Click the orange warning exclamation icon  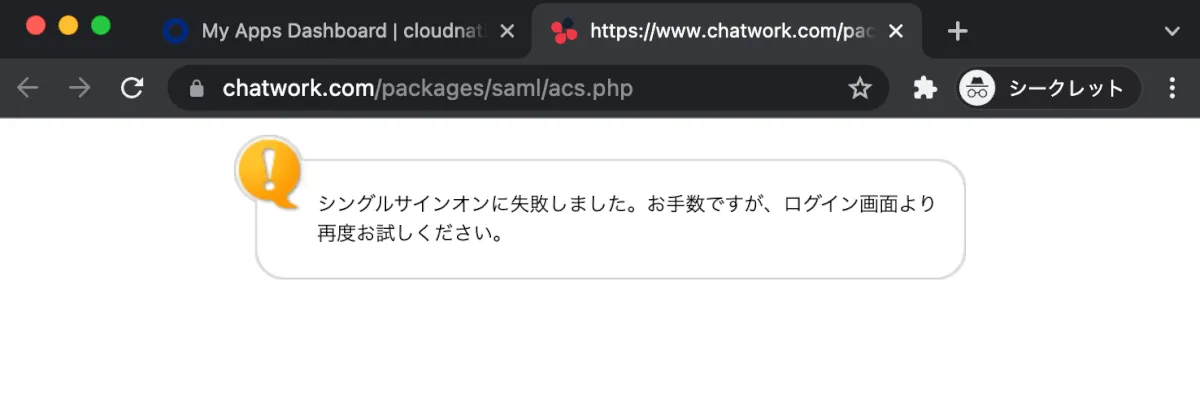coord(268,172)
